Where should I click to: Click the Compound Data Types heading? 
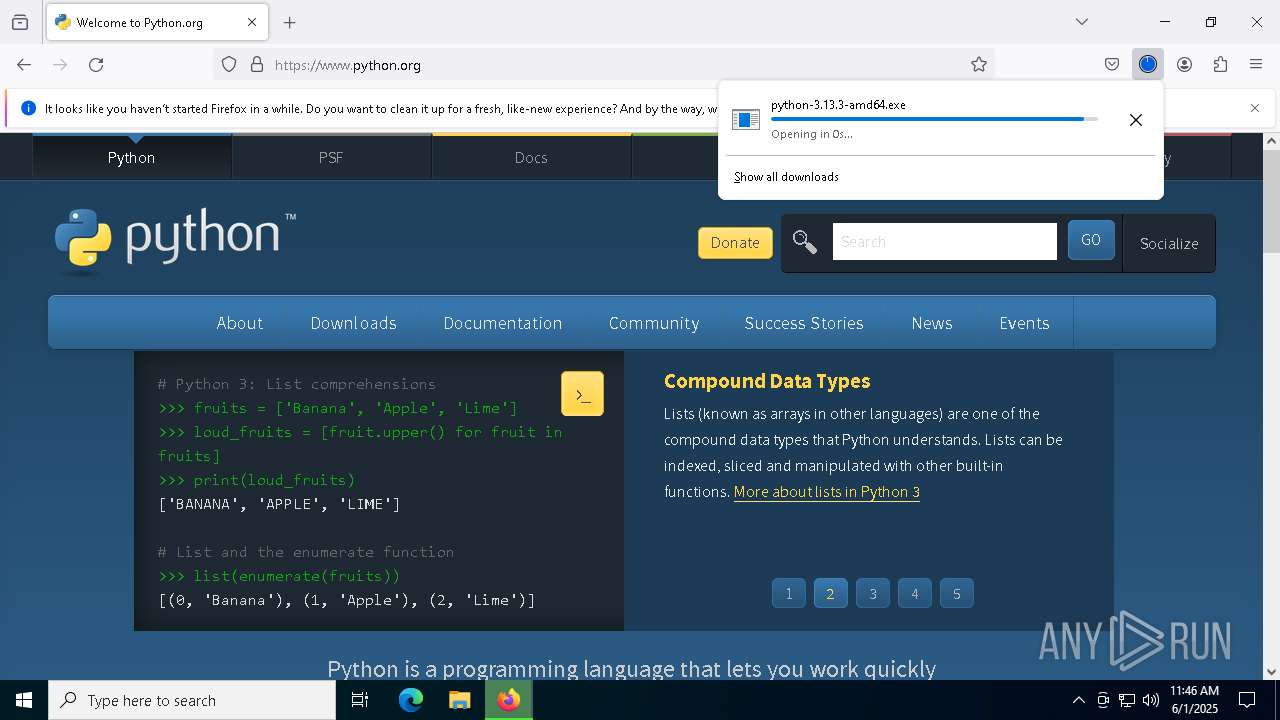[x=767, y=381]
